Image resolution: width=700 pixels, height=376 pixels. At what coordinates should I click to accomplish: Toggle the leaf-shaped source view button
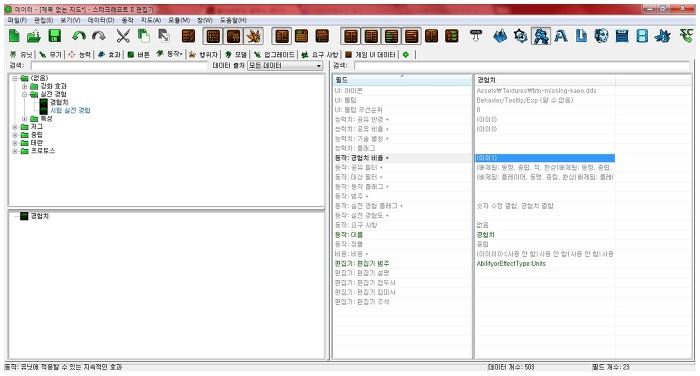click(254, 36)
